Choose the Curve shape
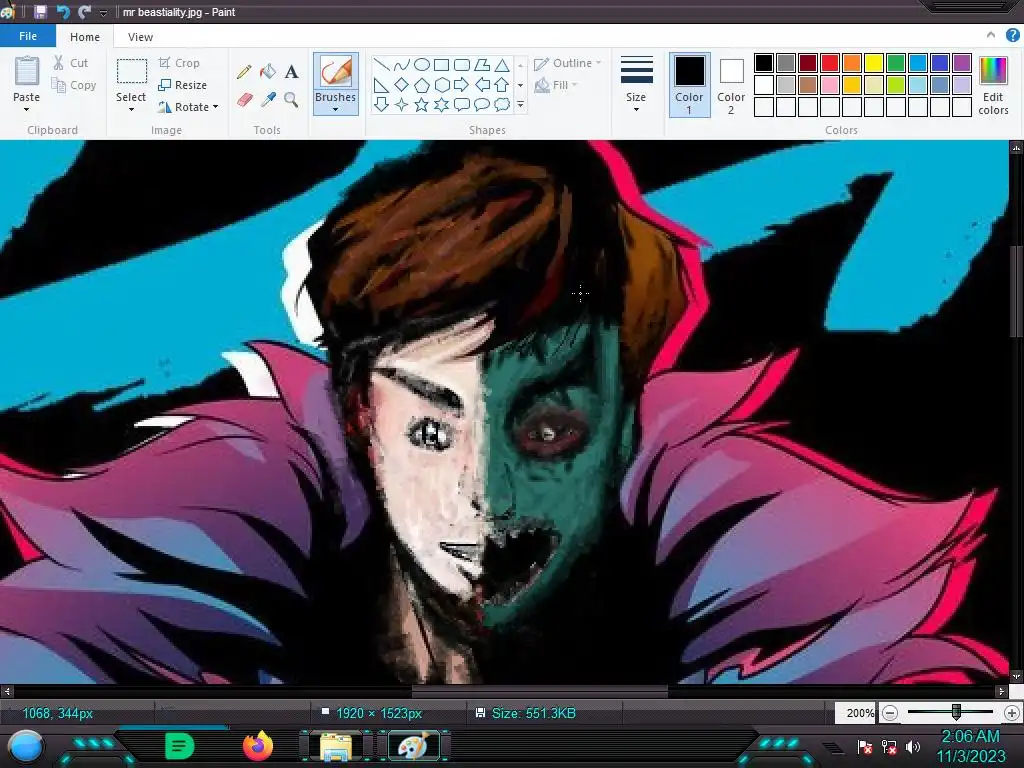Screen dimensions: 1024x768 402,64
